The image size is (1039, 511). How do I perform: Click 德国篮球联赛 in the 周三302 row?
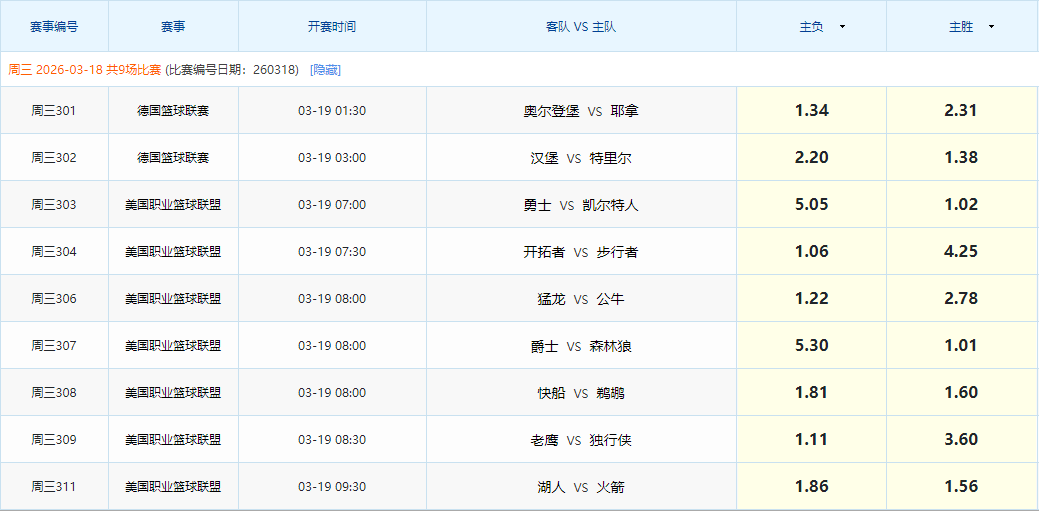tap(173, 158)
